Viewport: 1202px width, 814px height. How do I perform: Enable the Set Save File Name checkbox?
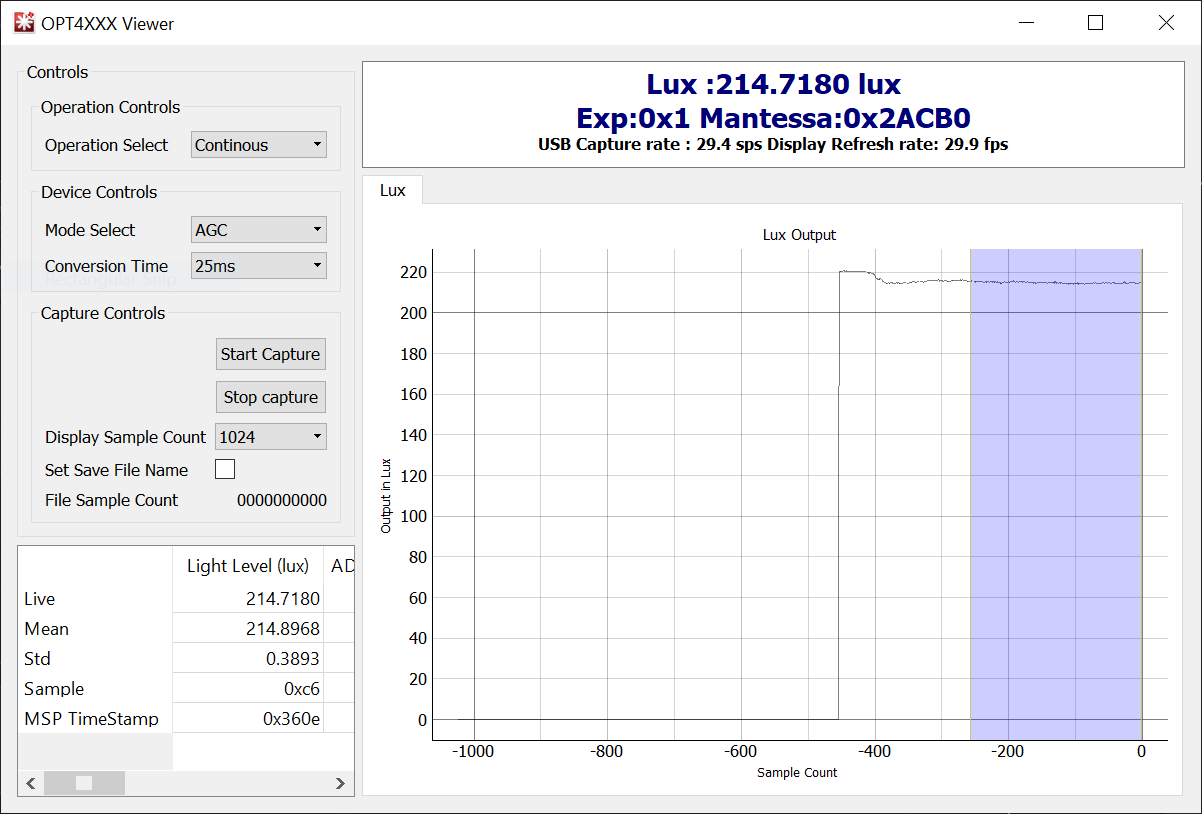click(225, 469)
